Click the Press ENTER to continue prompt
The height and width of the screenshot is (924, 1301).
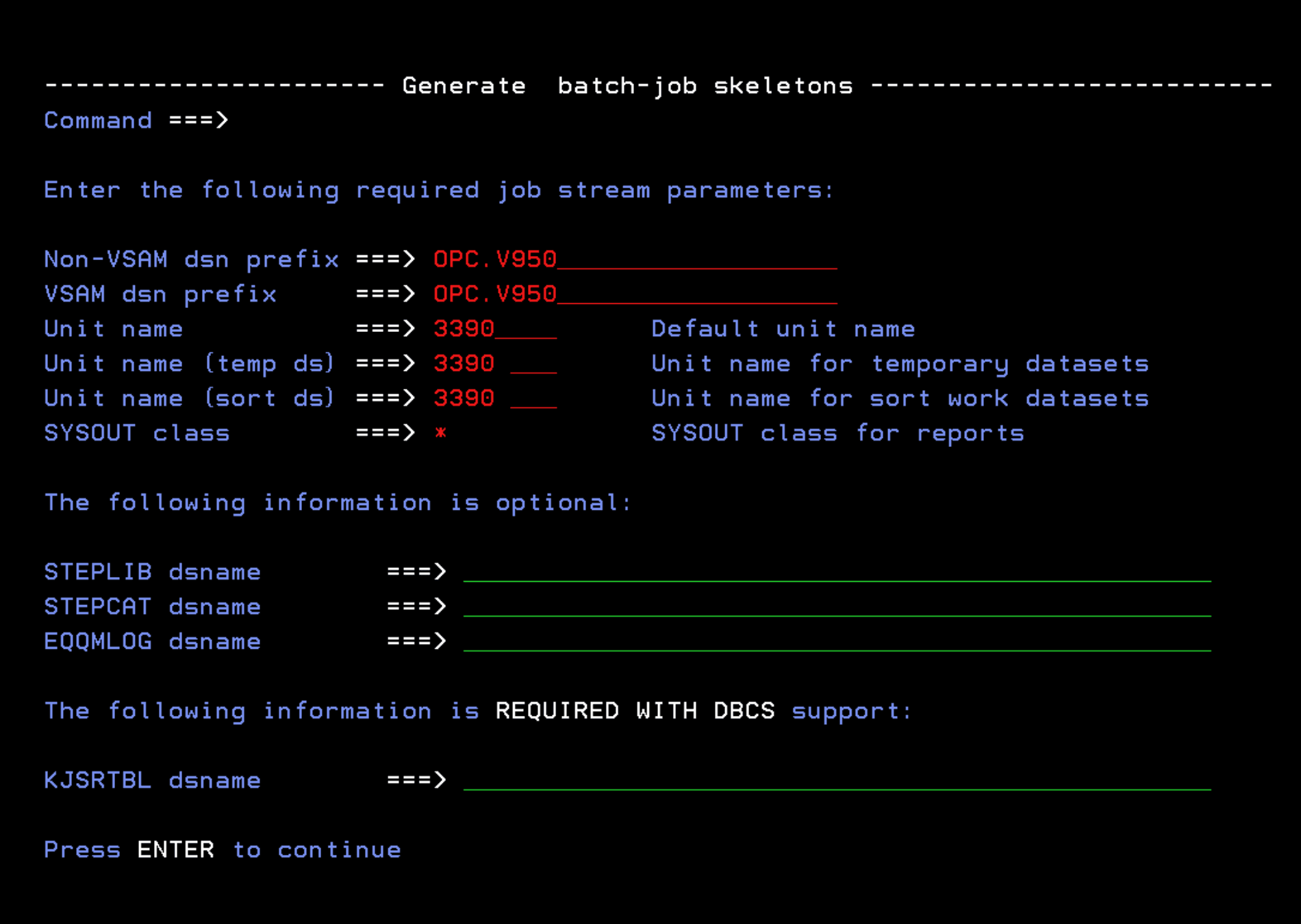[x=223, y=850]
